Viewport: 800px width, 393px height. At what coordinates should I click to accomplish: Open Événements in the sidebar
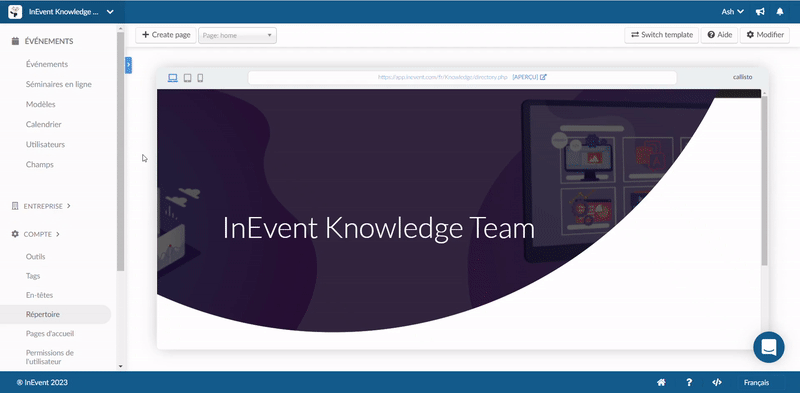[x=47, y=64]
